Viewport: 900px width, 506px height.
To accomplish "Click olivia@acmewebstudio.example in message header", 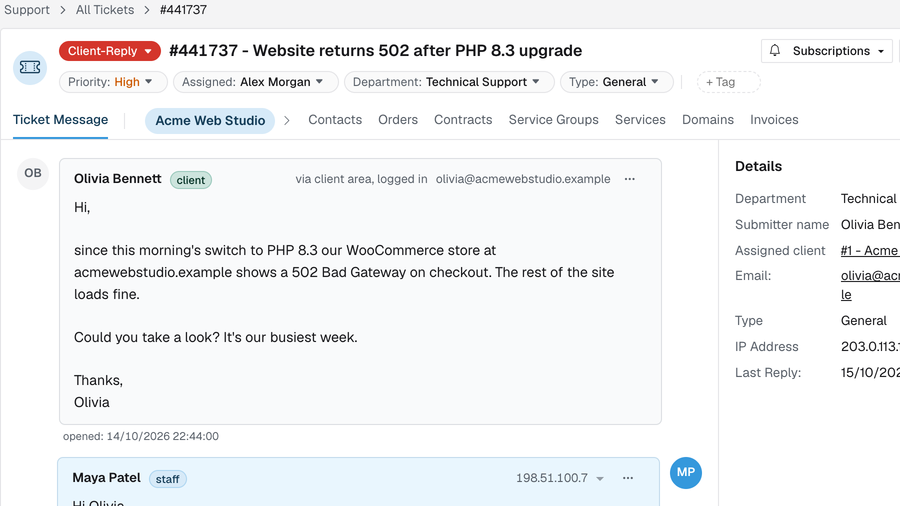I will pyautogui.click(x=523, y=179).
